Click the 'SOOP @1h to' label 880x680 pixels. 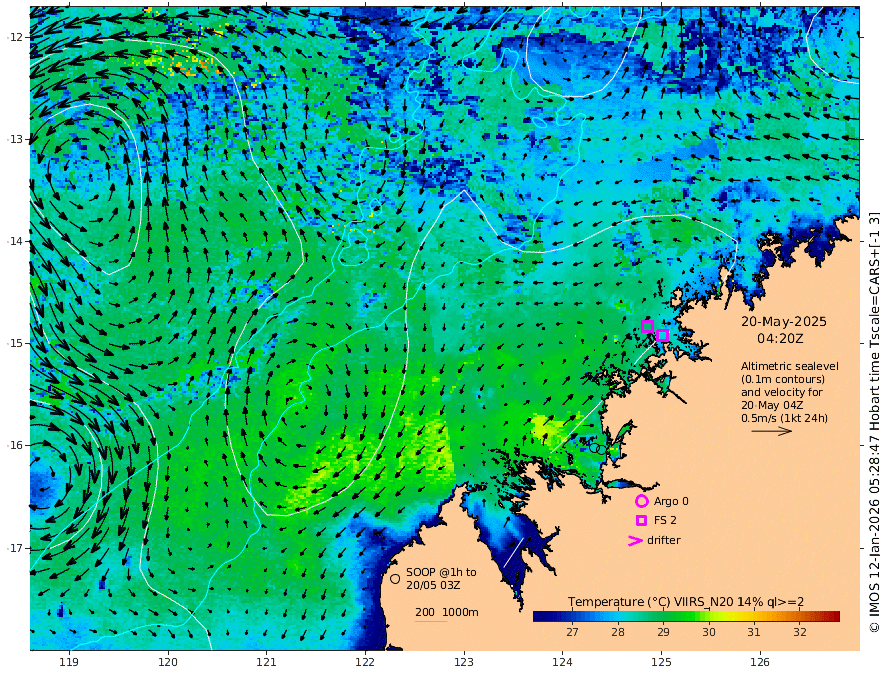pos(441,572)
